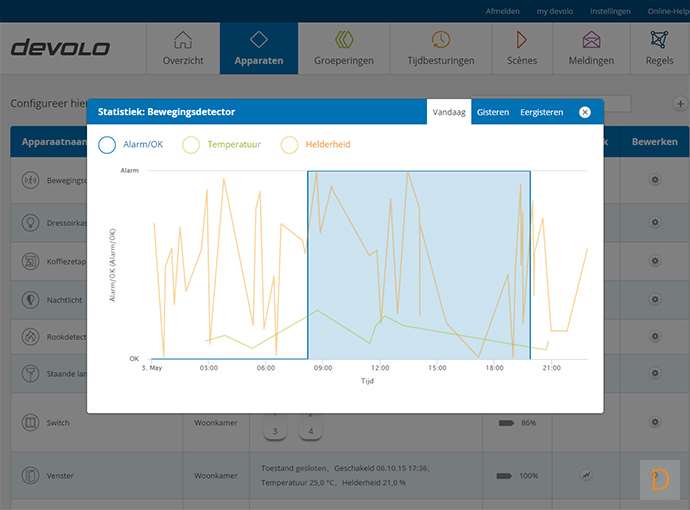Open settings gear for Switch row
The width and height of the screenshot is (690, 510).
[x=655, y=422]
